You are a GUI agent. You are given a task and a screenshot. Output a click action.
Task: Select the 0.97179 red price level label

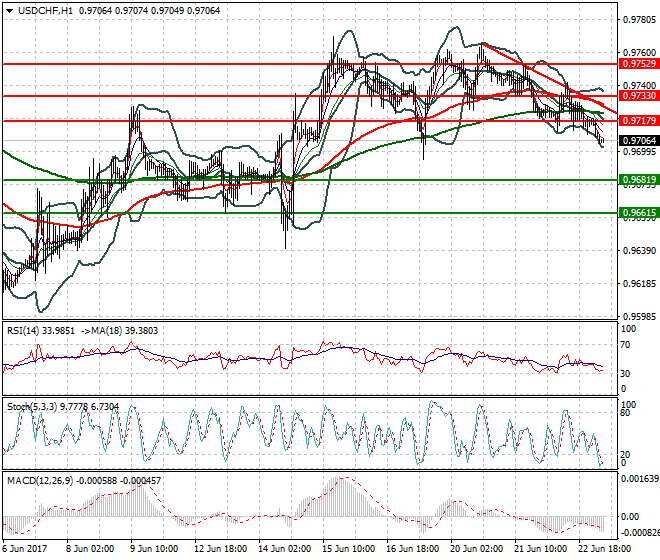coord(639,121)
